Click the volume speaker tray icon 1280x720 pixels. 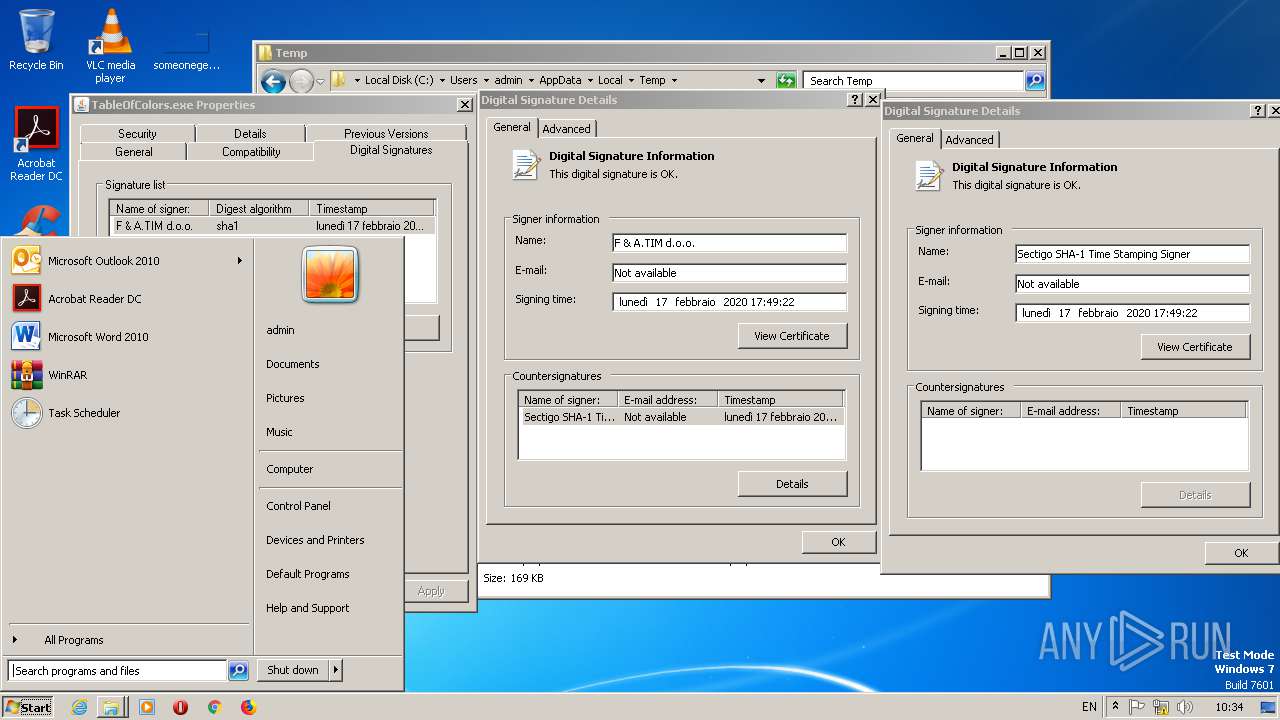[x=1186, y=707]
